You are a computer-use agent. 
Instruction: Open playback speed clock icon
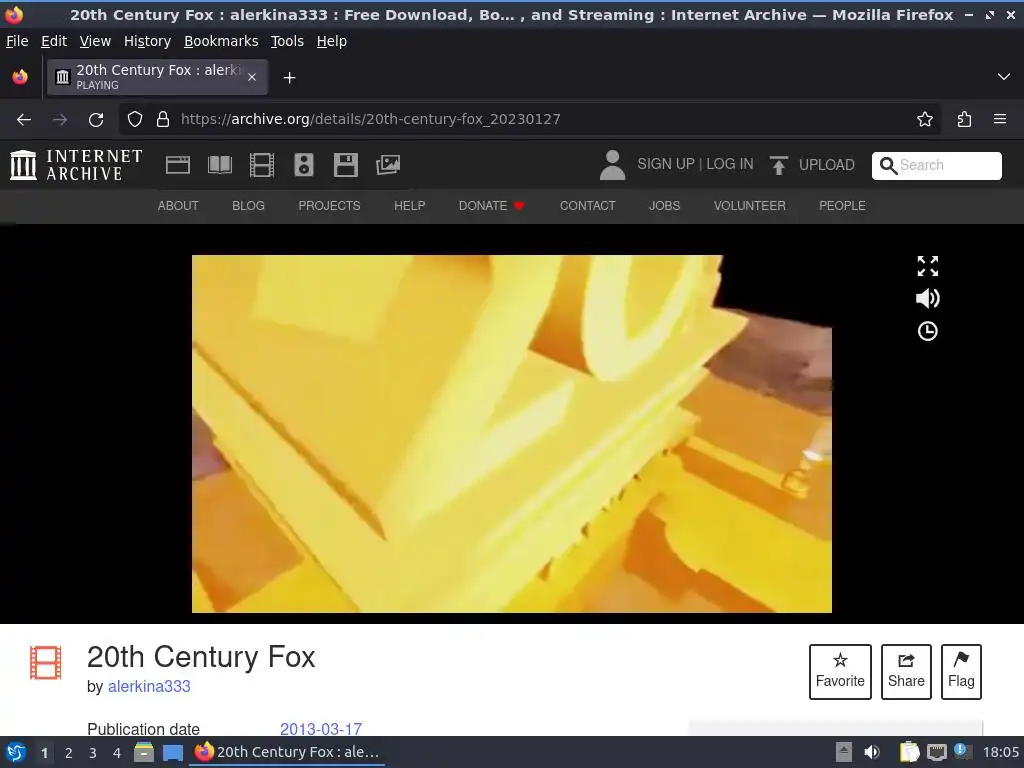point(927,331)
